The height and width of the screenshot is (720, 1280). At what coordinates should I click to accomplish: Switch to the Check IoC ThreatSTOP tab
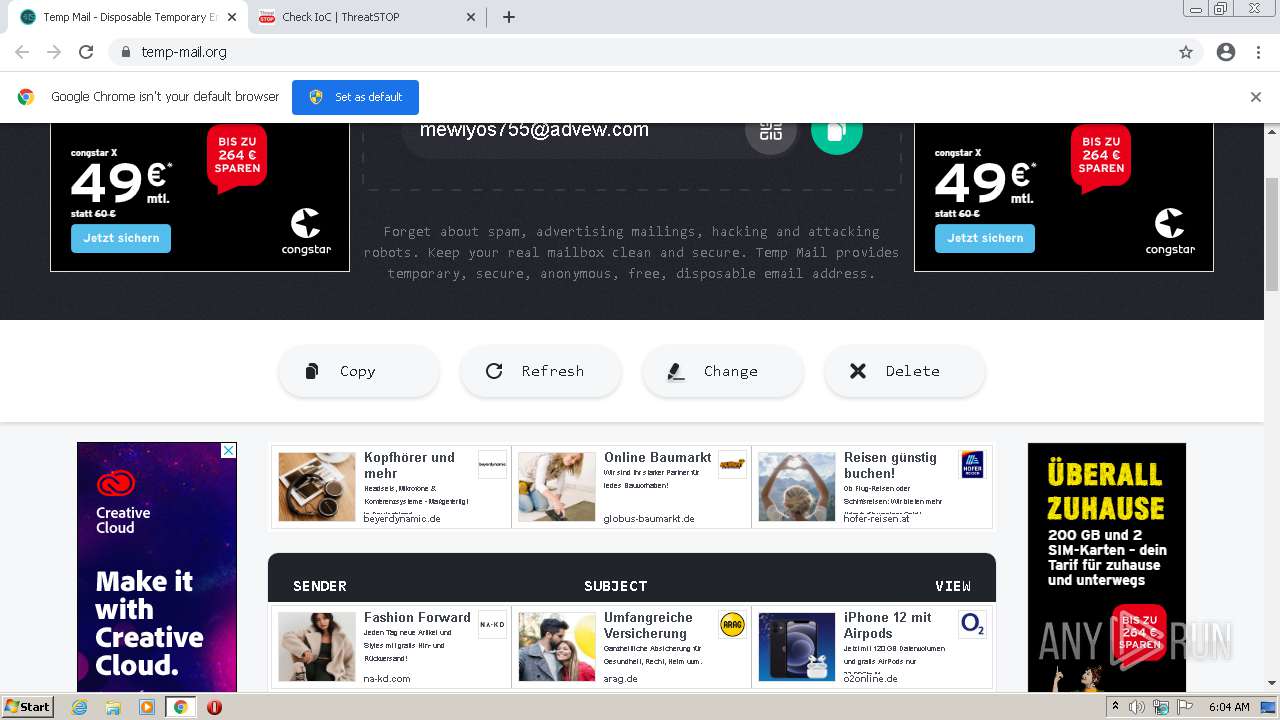coord(368,17)
